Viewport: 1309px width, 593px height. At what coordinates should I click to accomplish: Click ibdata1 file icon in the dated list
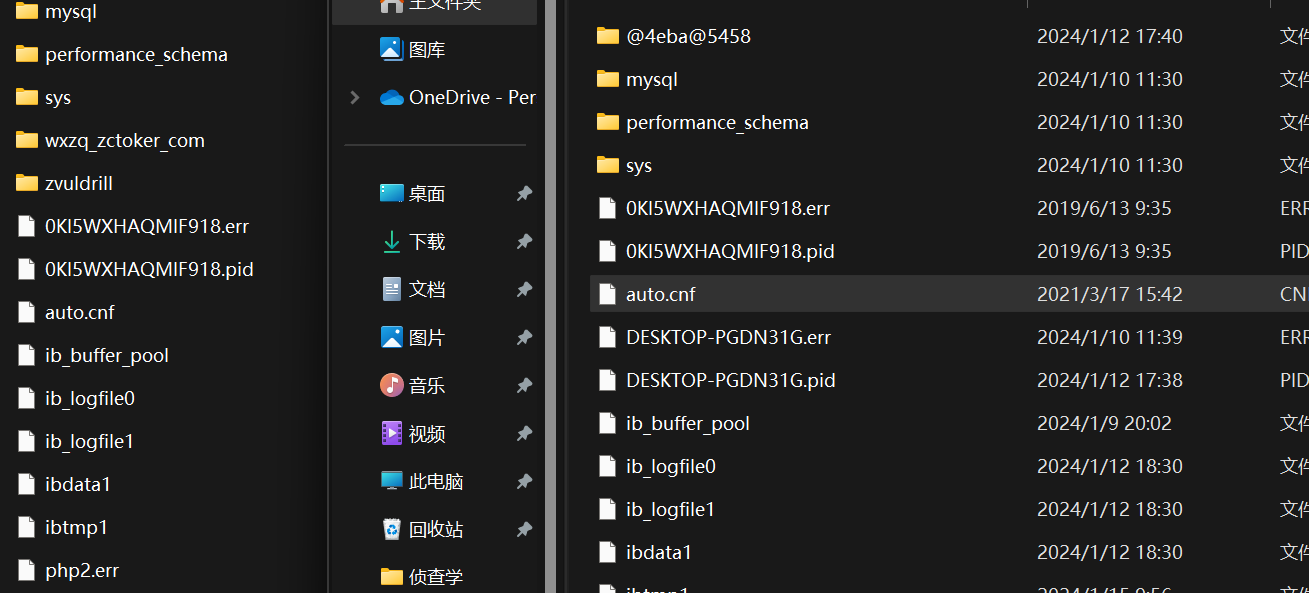pyautogui.click(x=607, y=552)
